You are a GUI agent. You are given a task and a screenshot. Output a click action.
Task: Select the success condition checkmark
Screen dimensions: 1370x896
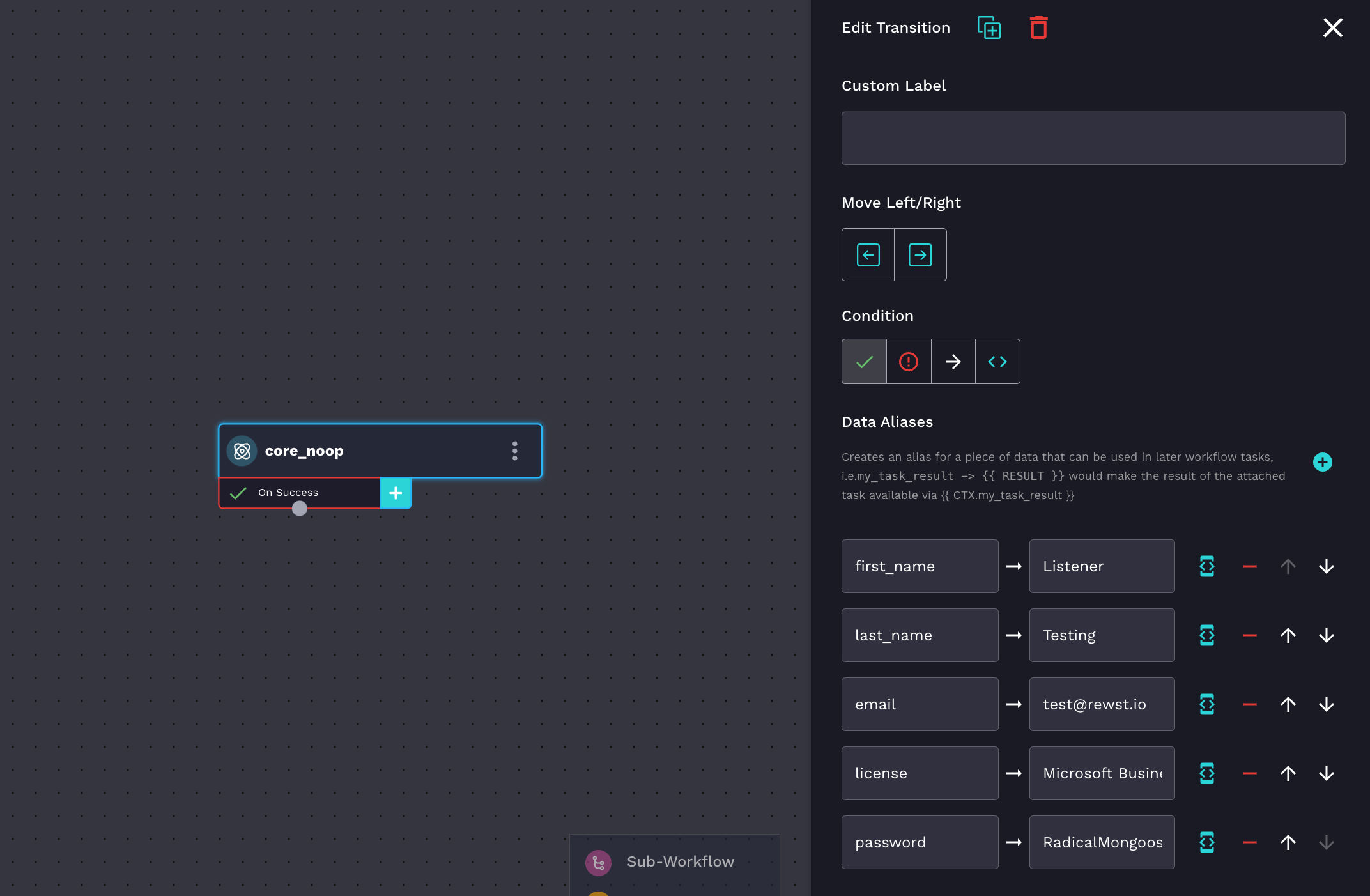point(863,361)
